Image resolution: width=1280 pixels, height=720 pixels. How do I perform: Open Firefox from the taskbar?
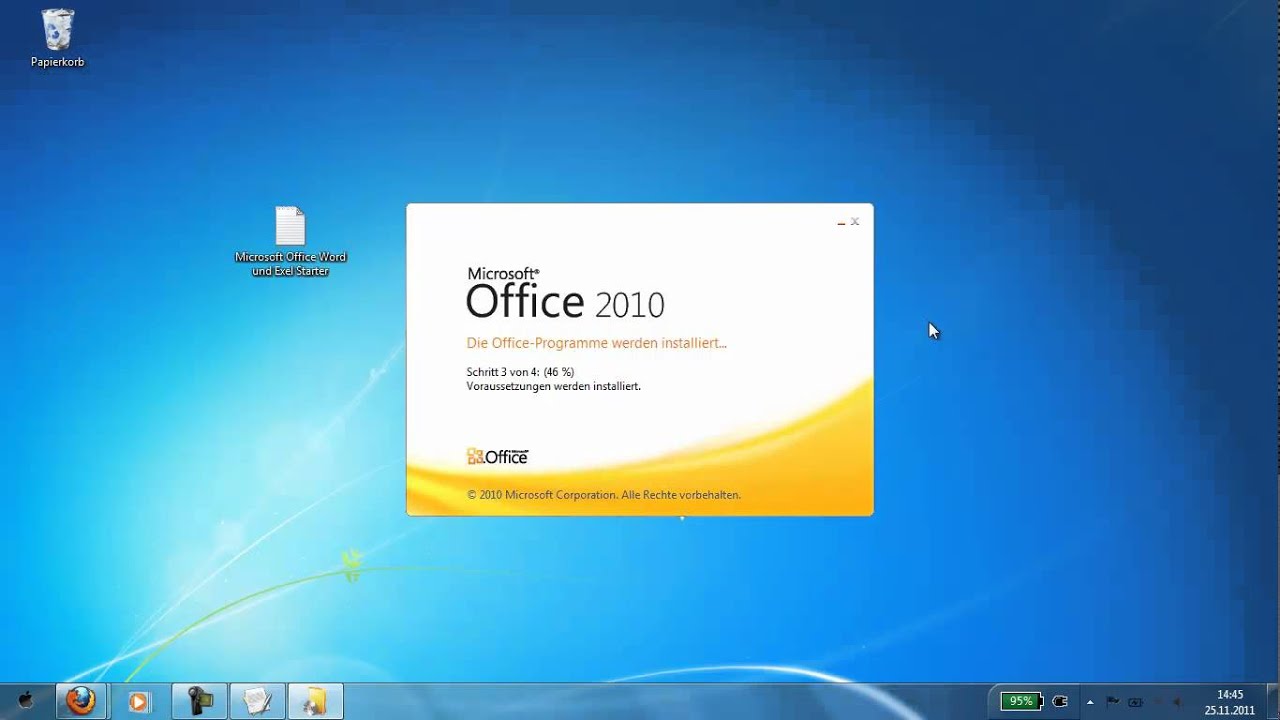tap(81, 701)
